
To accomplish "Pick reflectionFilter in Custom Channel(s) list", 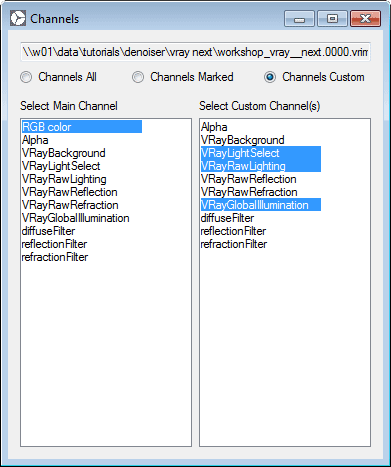I will click(x=233, y=231).
